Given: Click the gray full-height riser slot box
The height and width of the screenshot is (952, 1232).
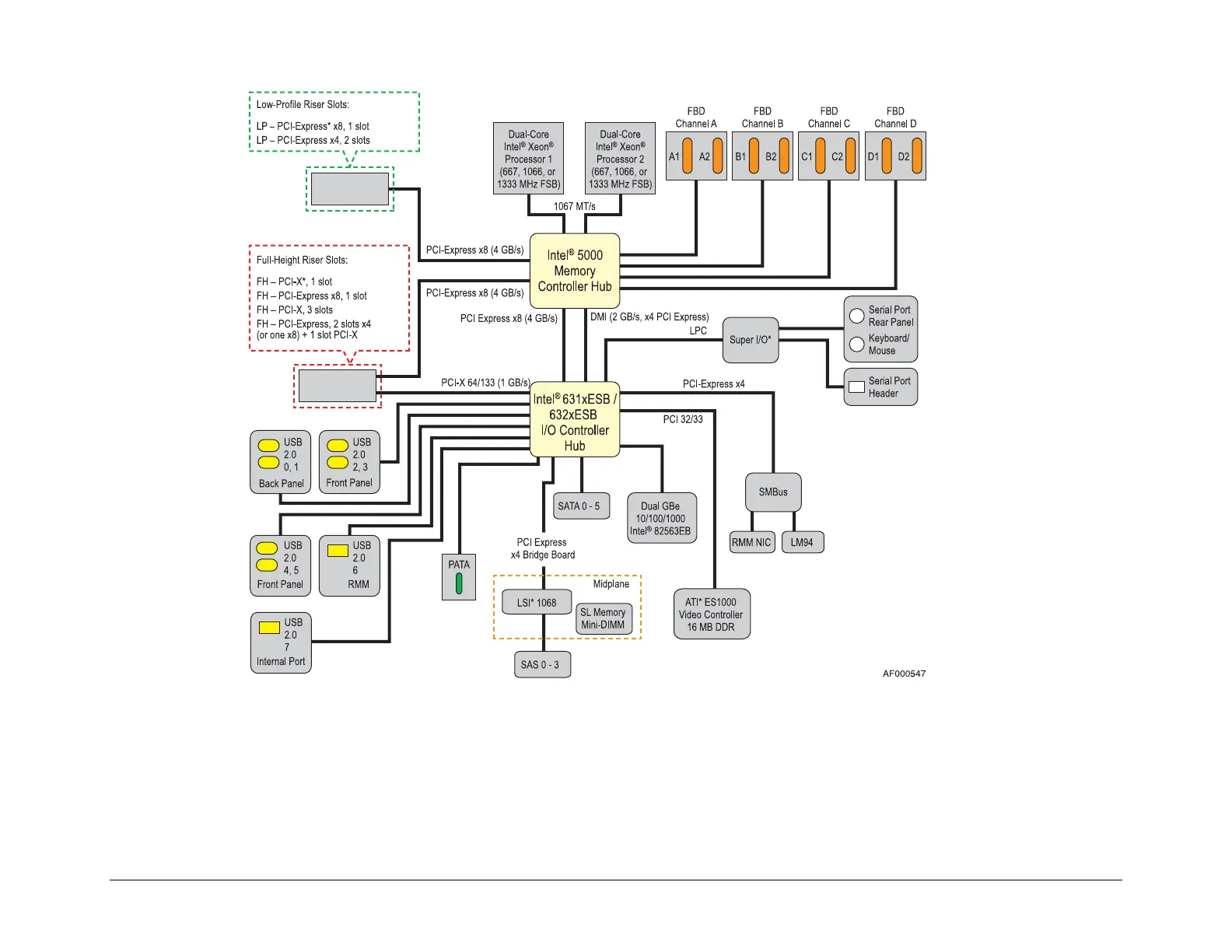Looking at the screenshot, I should point(338,386).
